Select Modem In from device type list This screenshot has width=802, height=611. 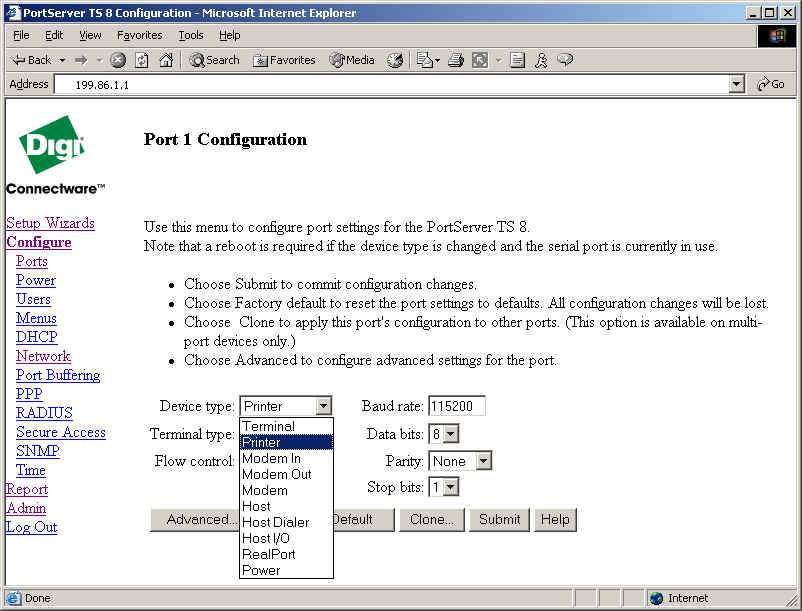click(271, 459)
